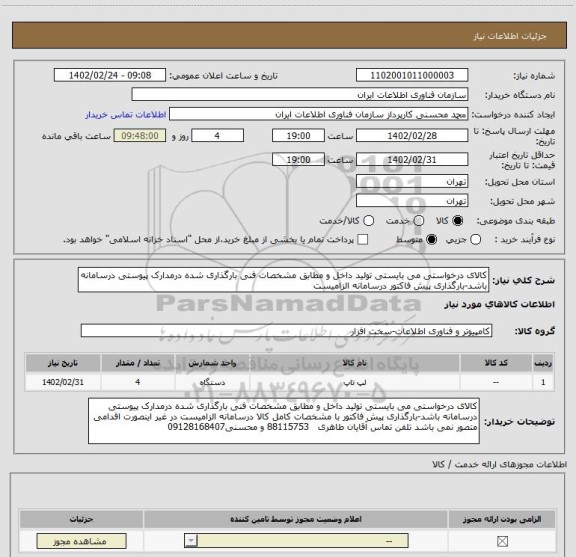Click the جزئیات اطلاعات نیاز title bar
This screenshot has height=557, width=576.
point(289,35)
